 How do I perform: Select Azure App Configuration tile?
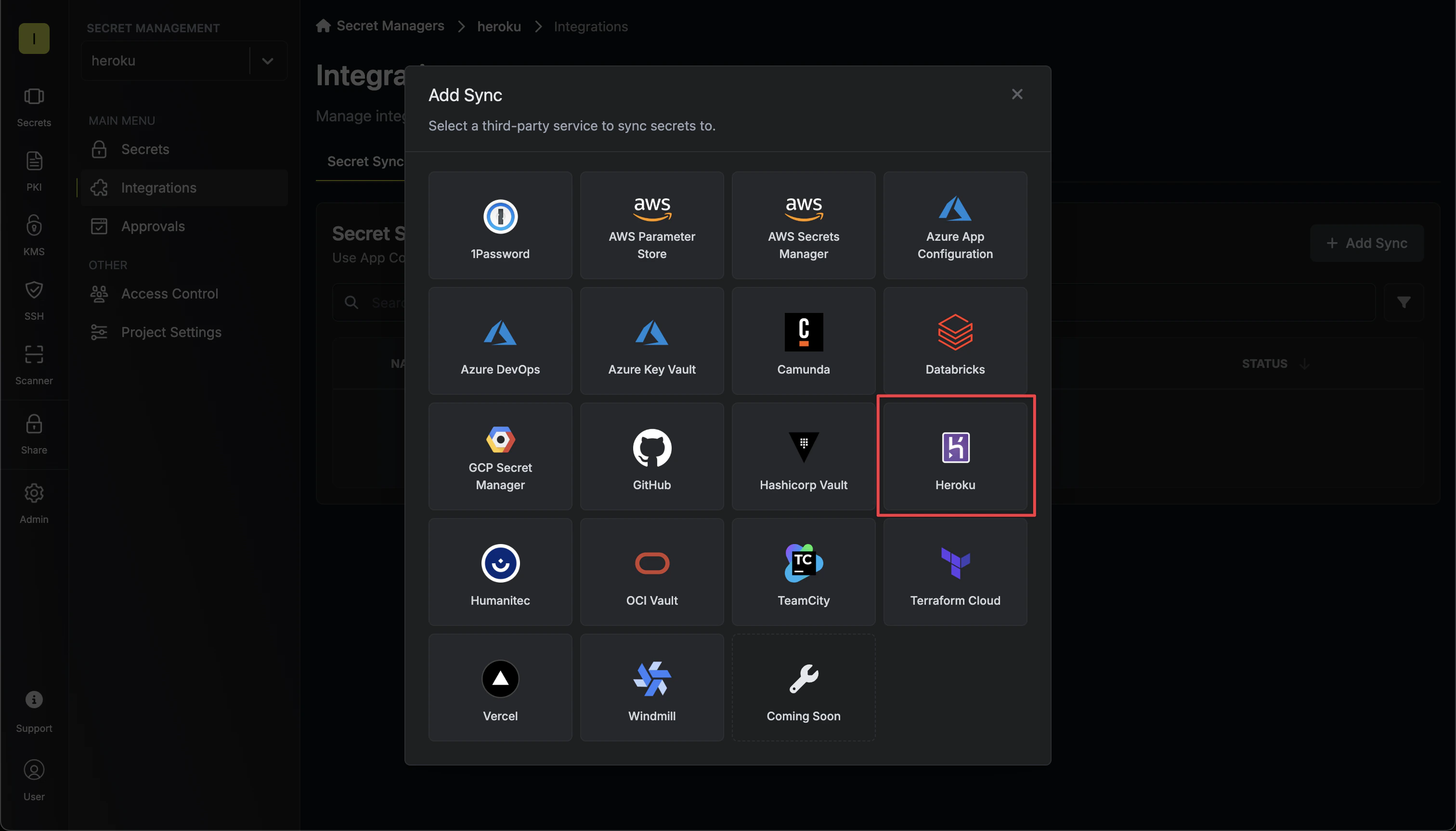pyautogui.click(x=955, y=225)
